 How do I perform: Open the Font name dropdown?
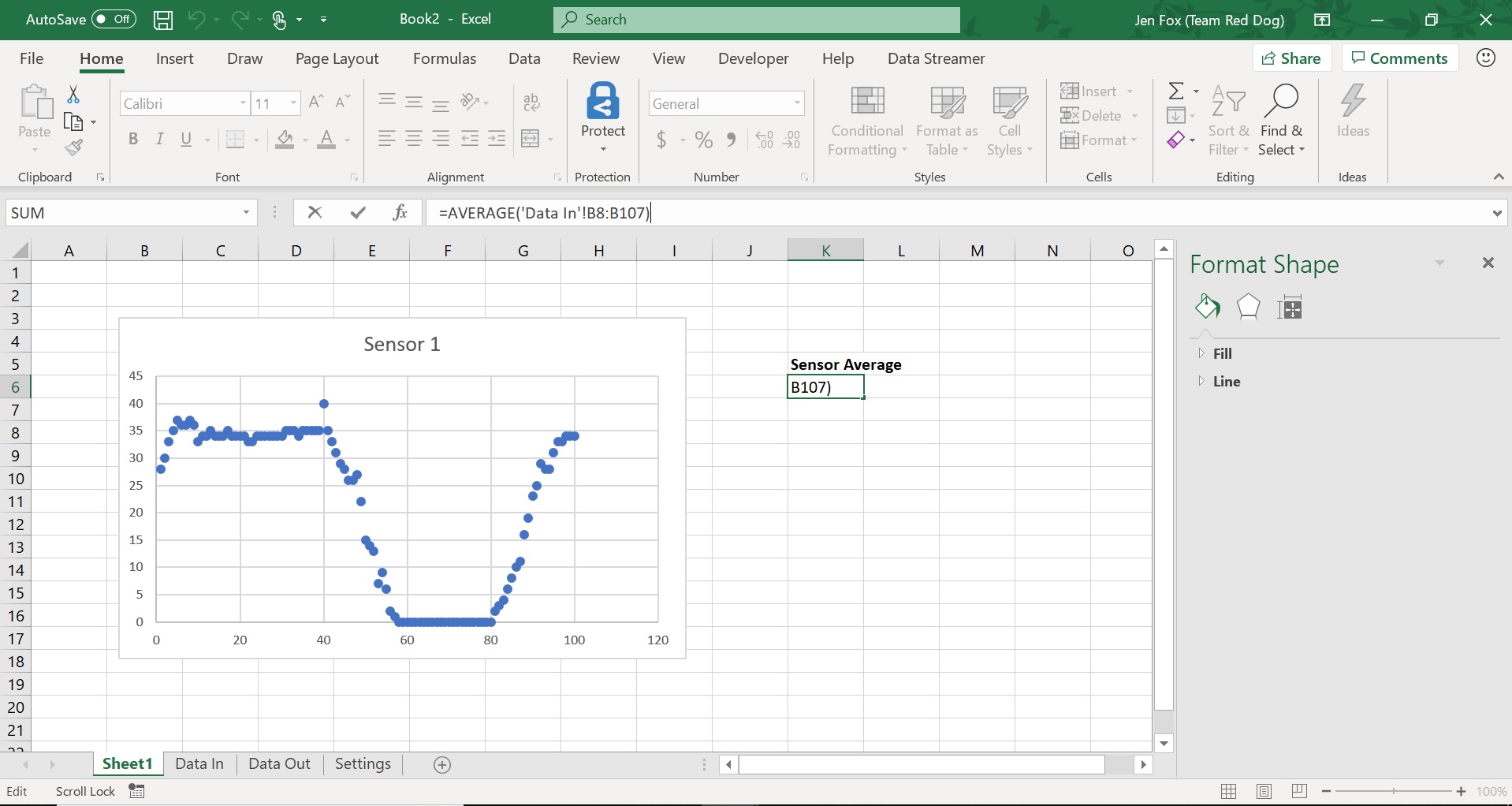(x=243, y=103)
